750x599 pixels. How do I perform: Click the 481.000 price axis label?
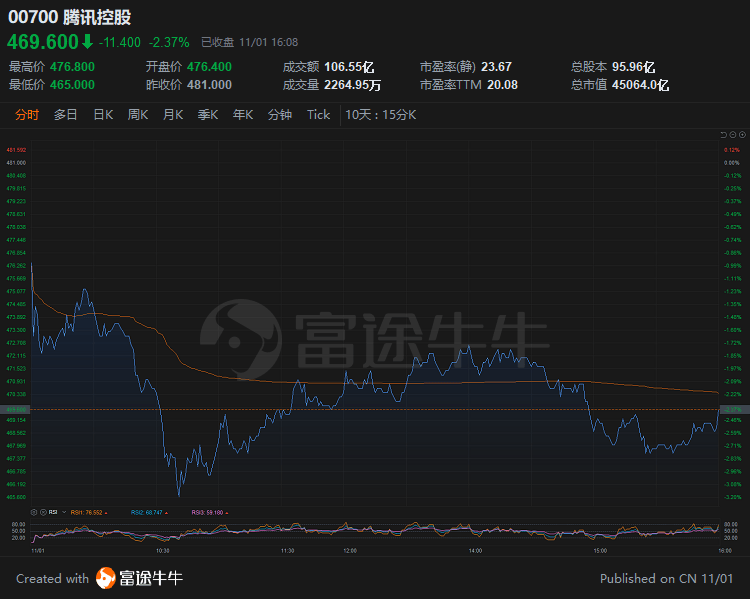click(x=16, y=163)
